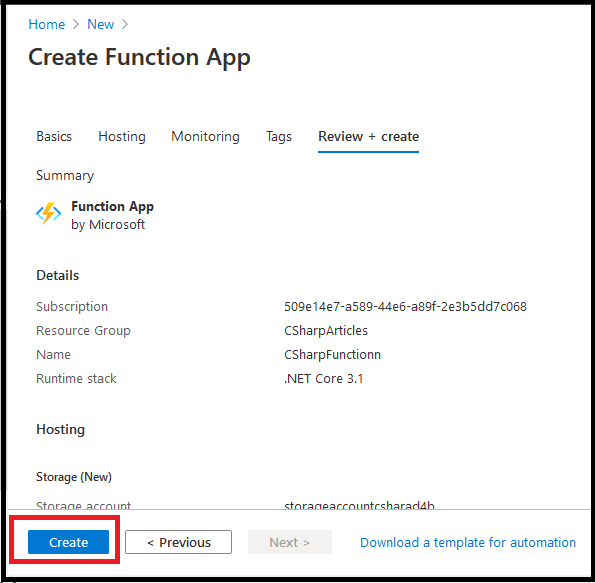Click the Subscription label
The width and height of the screenshot is (595, 583).
tap(72, 306)
